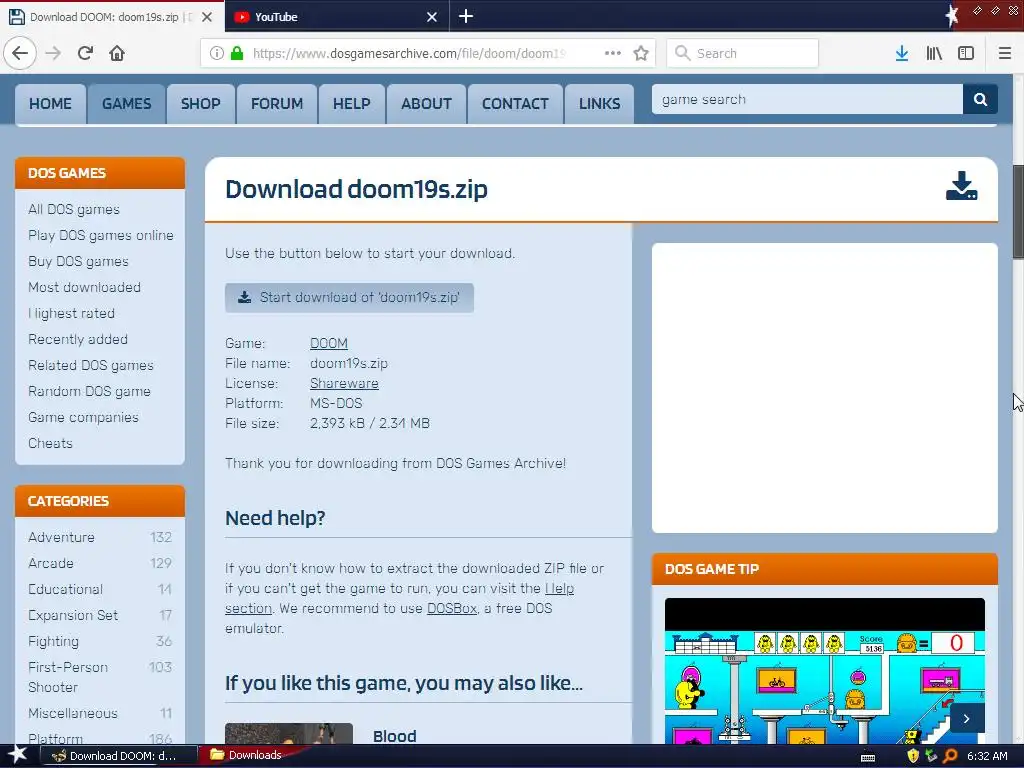This screenshot has width=1024, height=768.
Task: Open the HELP navigation tab
Action: pyautogui.click(x=351, y=104)
